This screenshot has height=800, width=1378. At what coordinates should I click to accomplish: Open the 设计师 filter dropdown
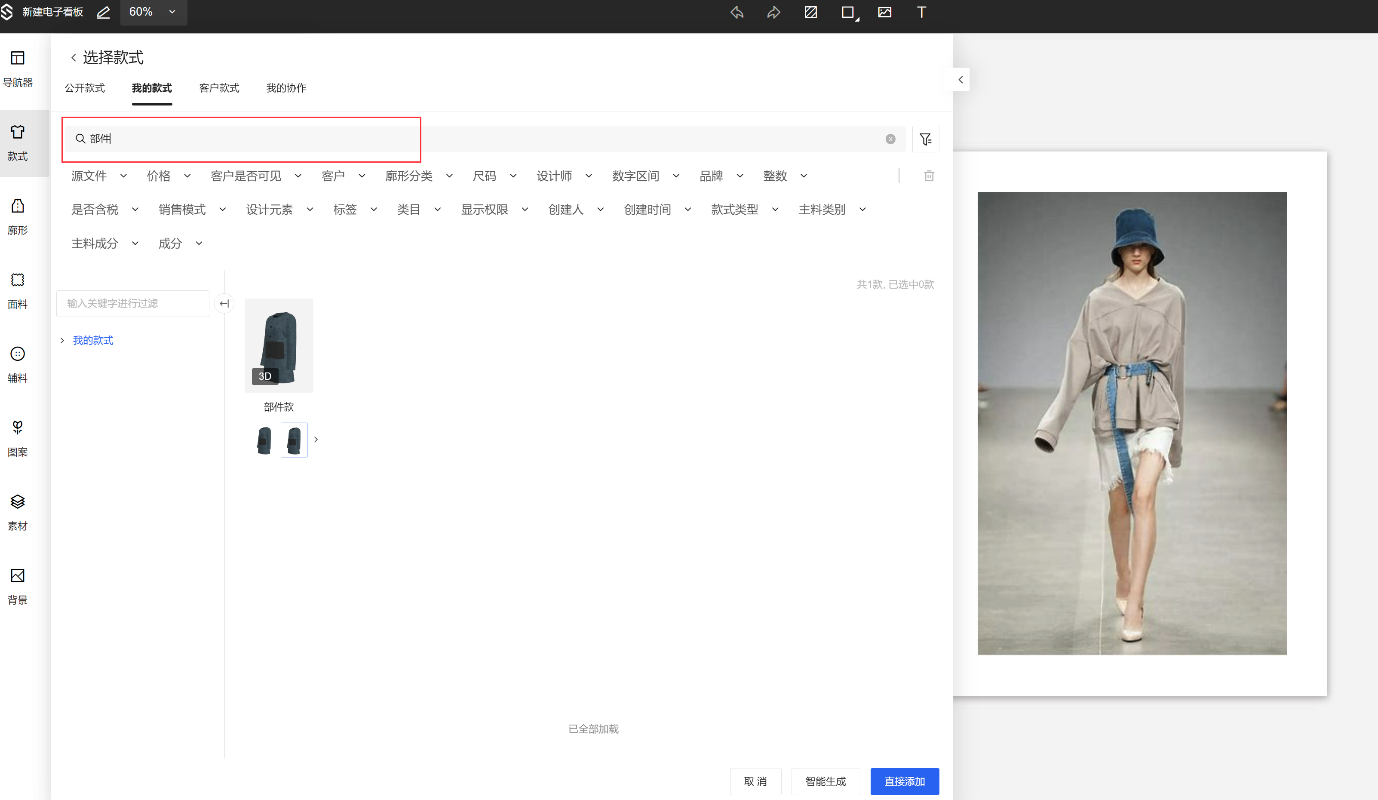click(564, 176)
